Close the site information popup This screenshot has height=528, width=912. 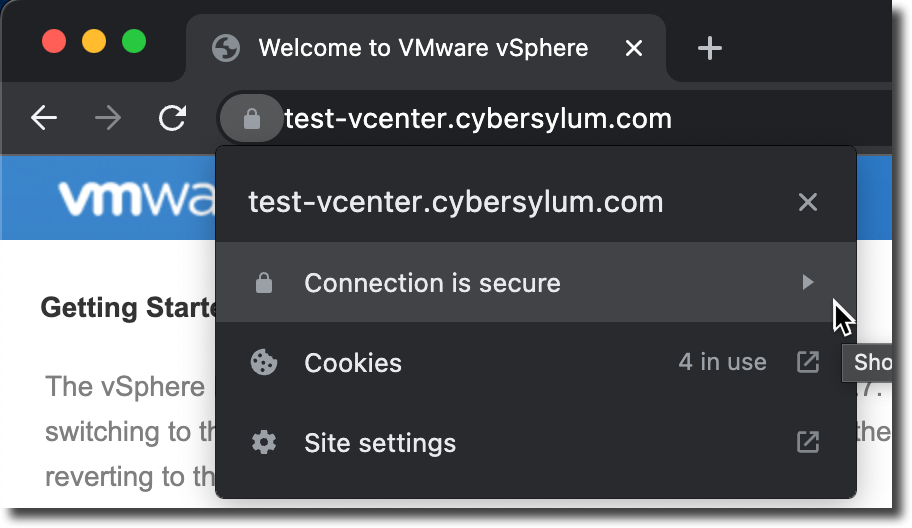click(808, 202)
